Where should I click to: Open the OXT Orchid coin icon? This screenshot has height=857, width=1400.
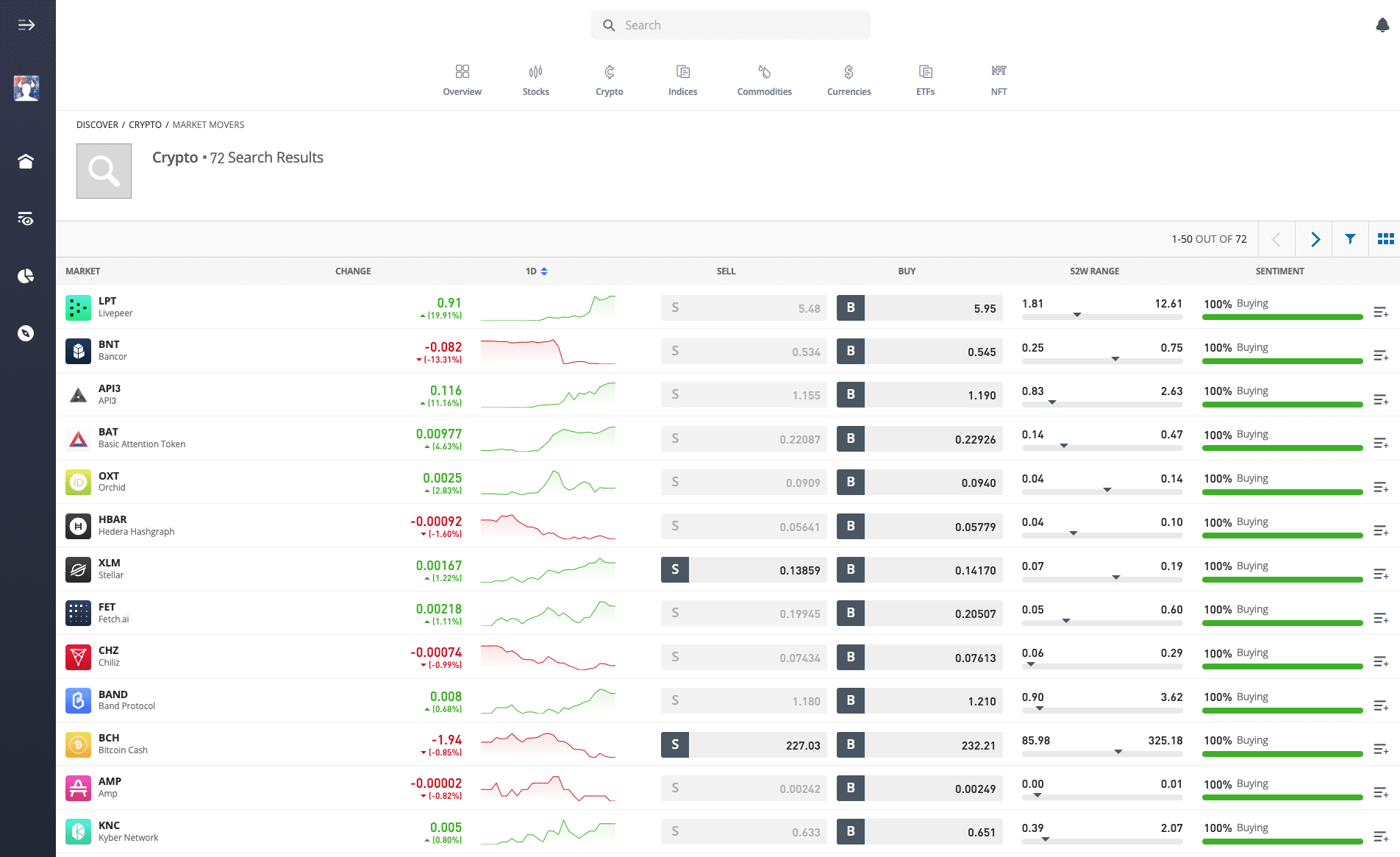[x=78, y=483]
